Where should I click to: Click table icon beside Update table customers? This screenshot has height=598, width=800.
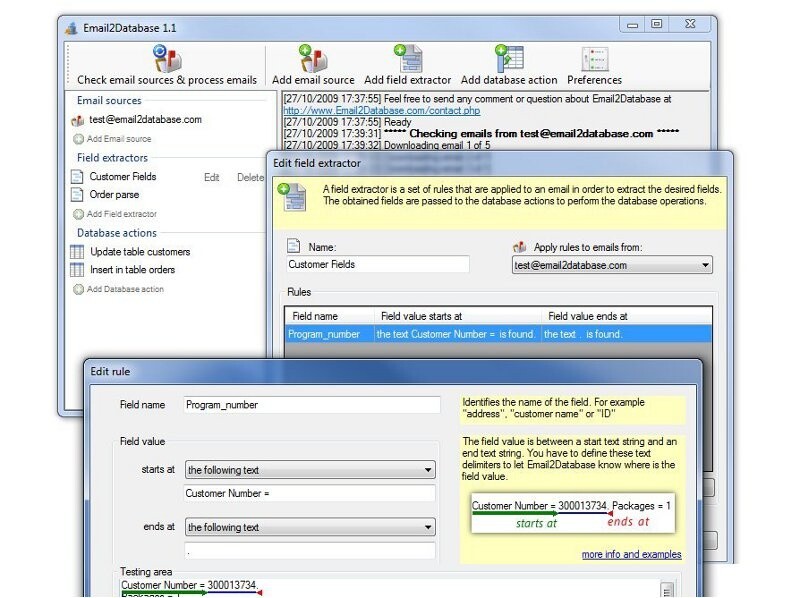point(77,252)
